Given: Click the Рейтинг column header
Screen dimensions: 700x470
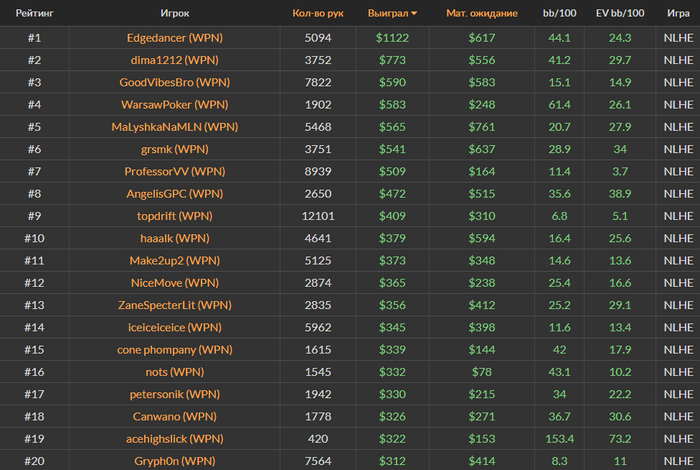Looking at the screenshot, I should pos(34,13).
